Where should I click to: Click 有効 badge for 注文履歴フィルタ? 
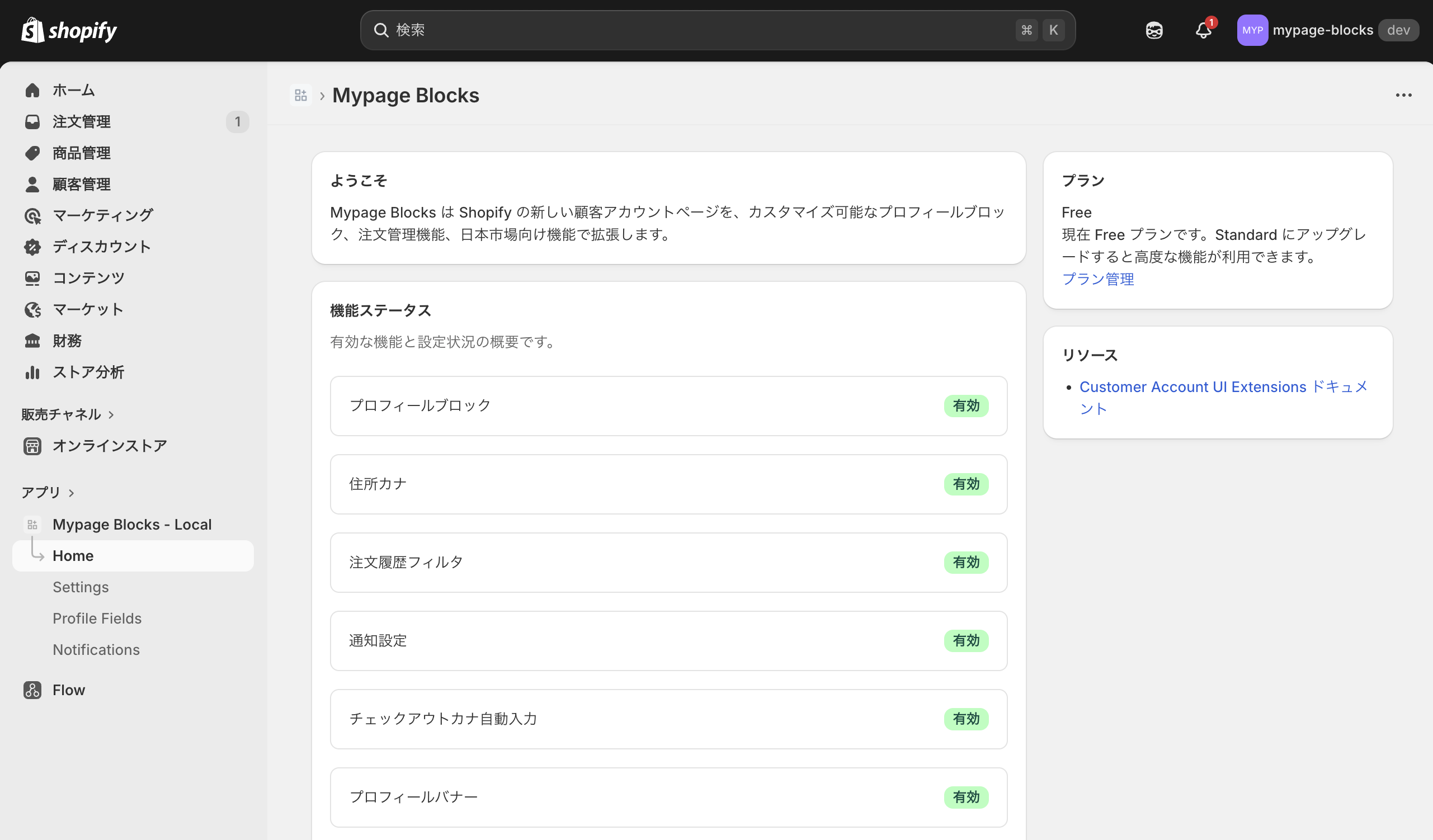pos(966,563)
